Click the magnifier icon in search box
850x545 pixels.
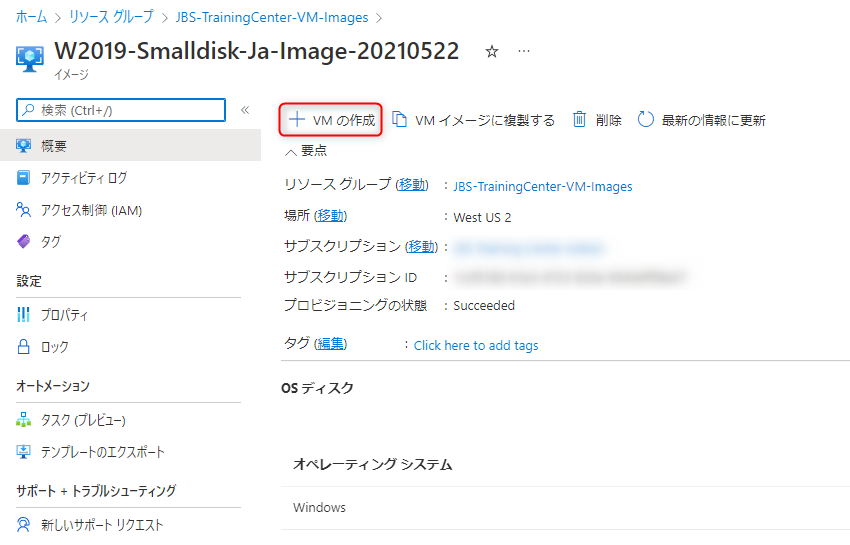tap(28, 110)
